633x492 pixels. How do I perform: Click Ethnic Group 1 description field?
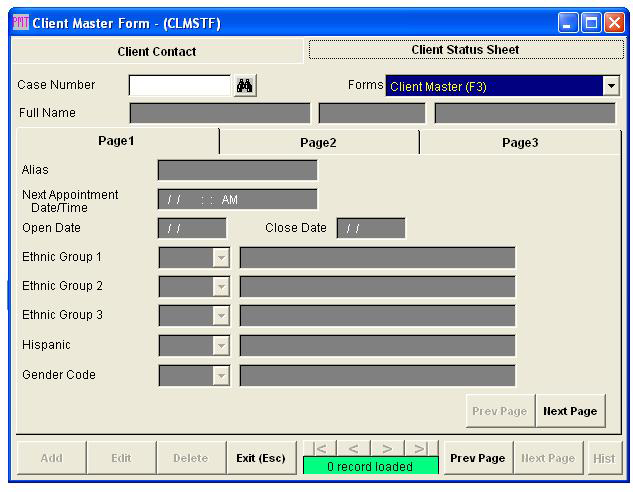[377, 258]
